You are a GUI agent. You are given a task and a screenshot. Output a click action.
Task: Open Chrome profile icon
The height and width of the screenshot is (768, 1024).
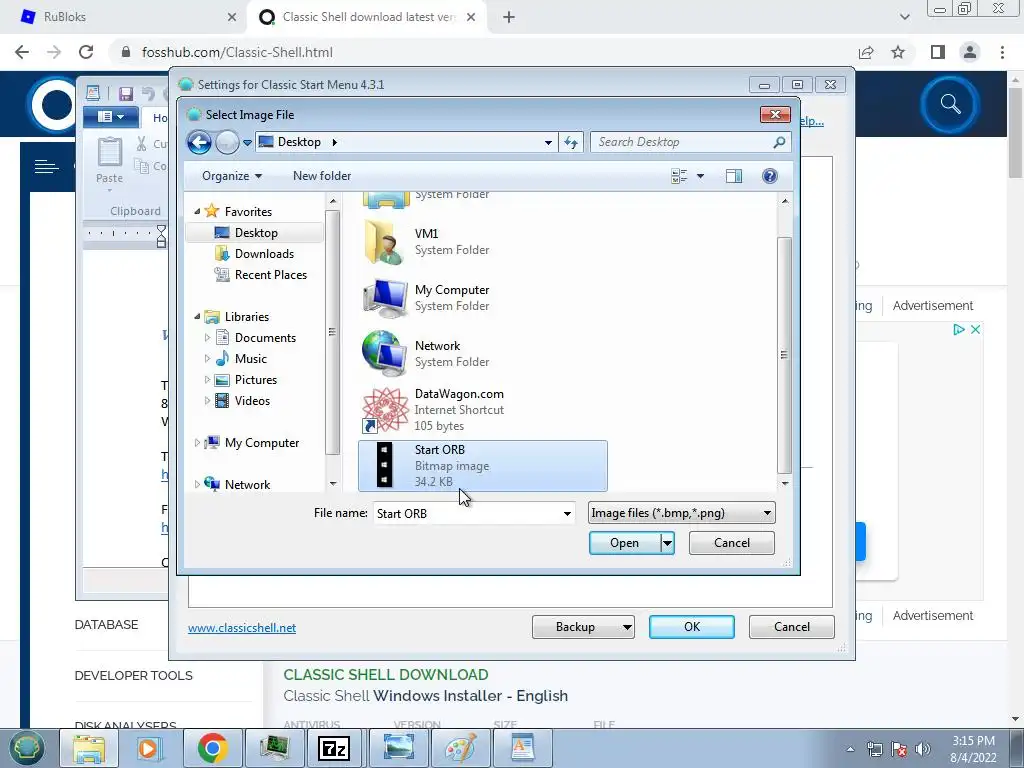pyautogui.click(x=970, y=52)
